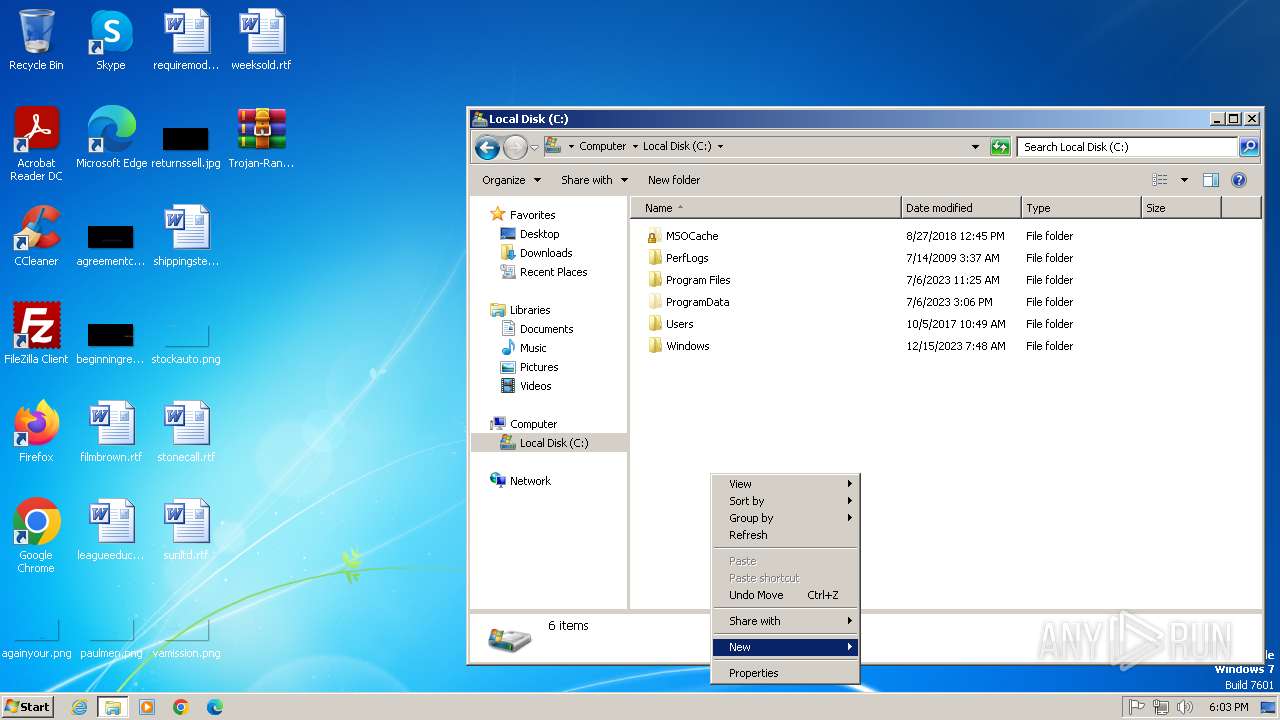Launch Windows Media Player from taskbar
1280x720 pixels.
point(147,707)
